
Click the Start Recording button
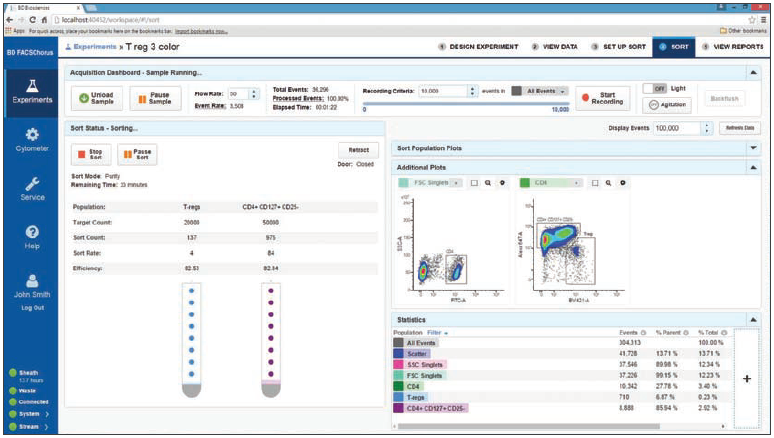[602, 98]
